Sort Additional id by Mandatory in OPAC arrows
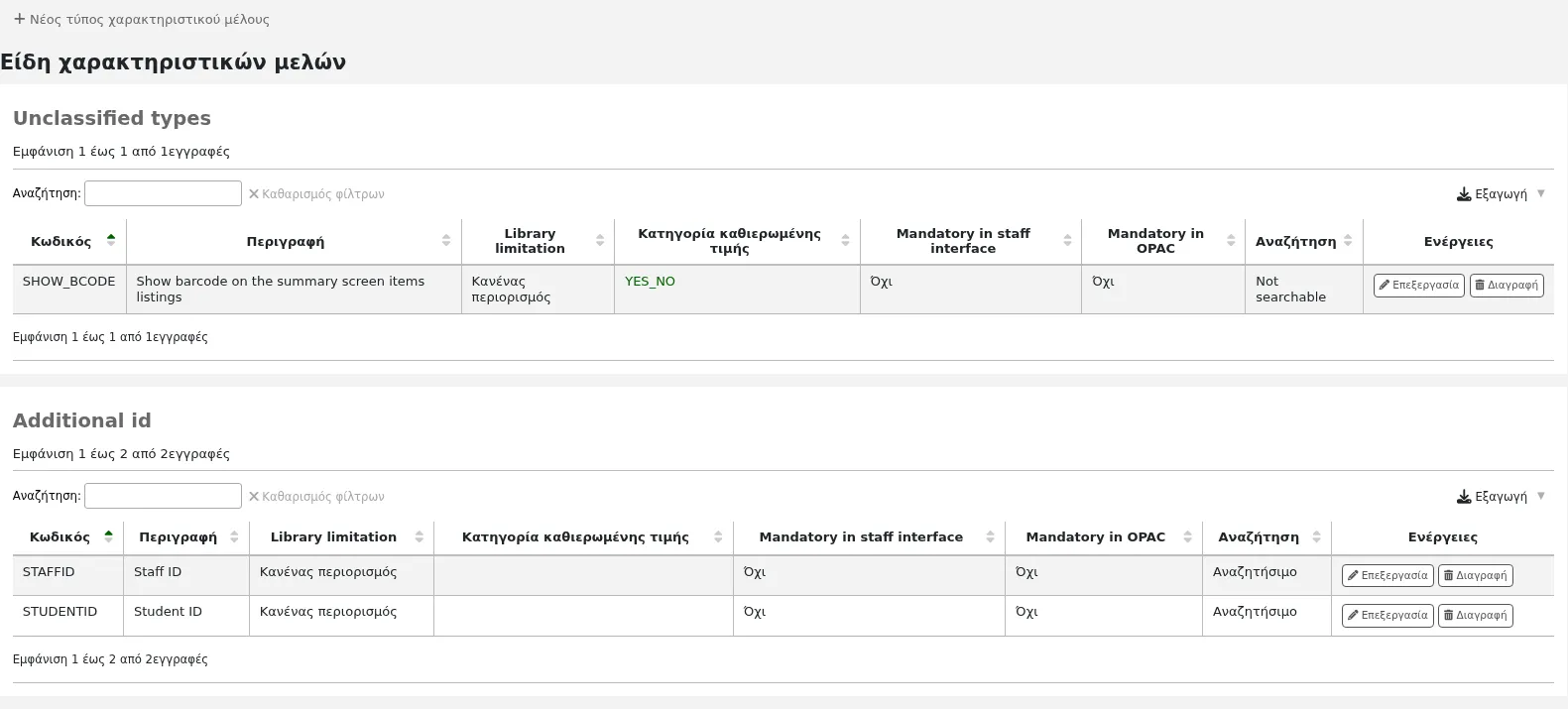This screenshot has width=1568, height=709. click(1188, 536)
